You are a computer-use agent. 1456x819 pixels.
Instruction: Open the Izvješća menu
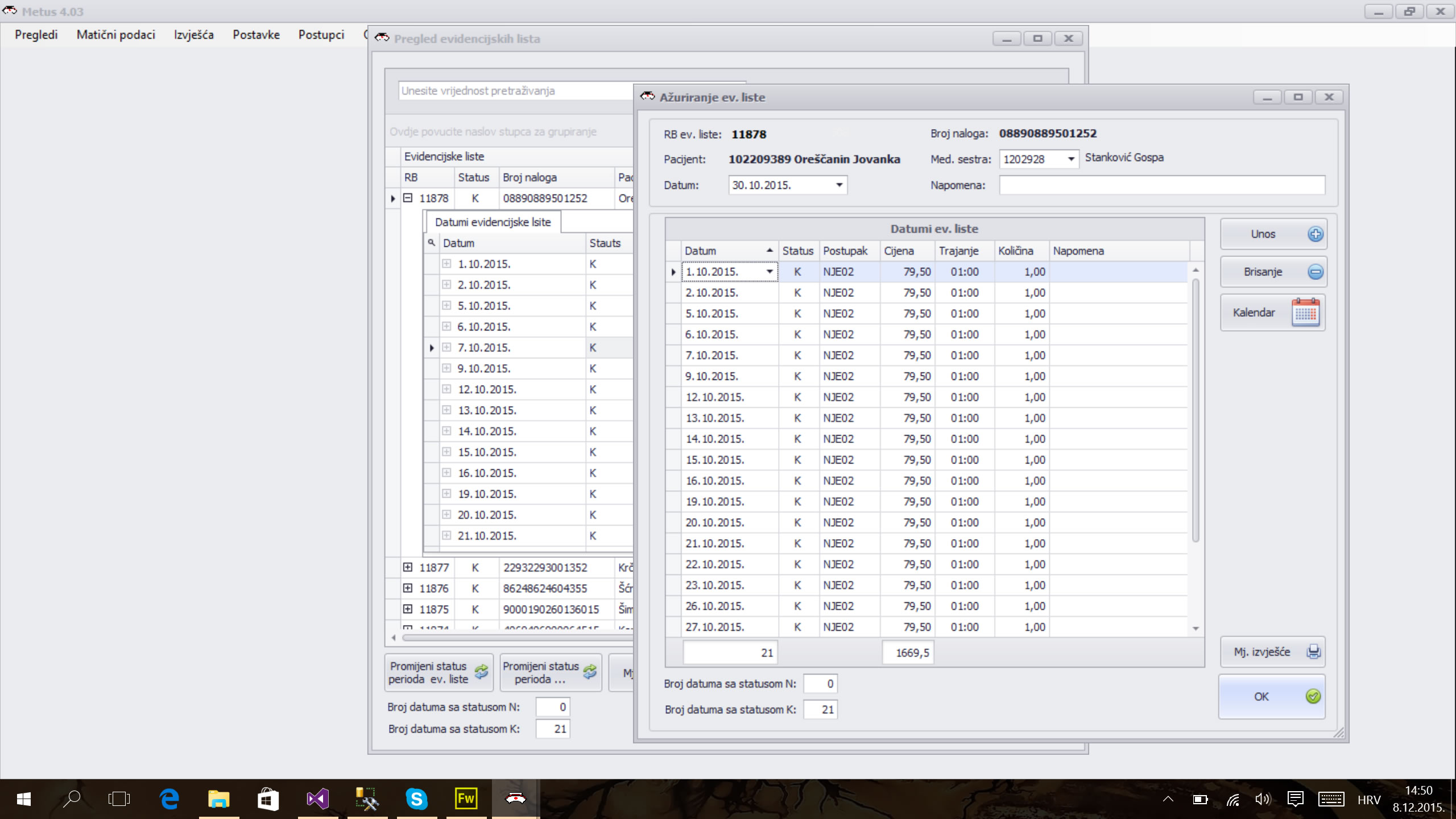click(194, 35)
